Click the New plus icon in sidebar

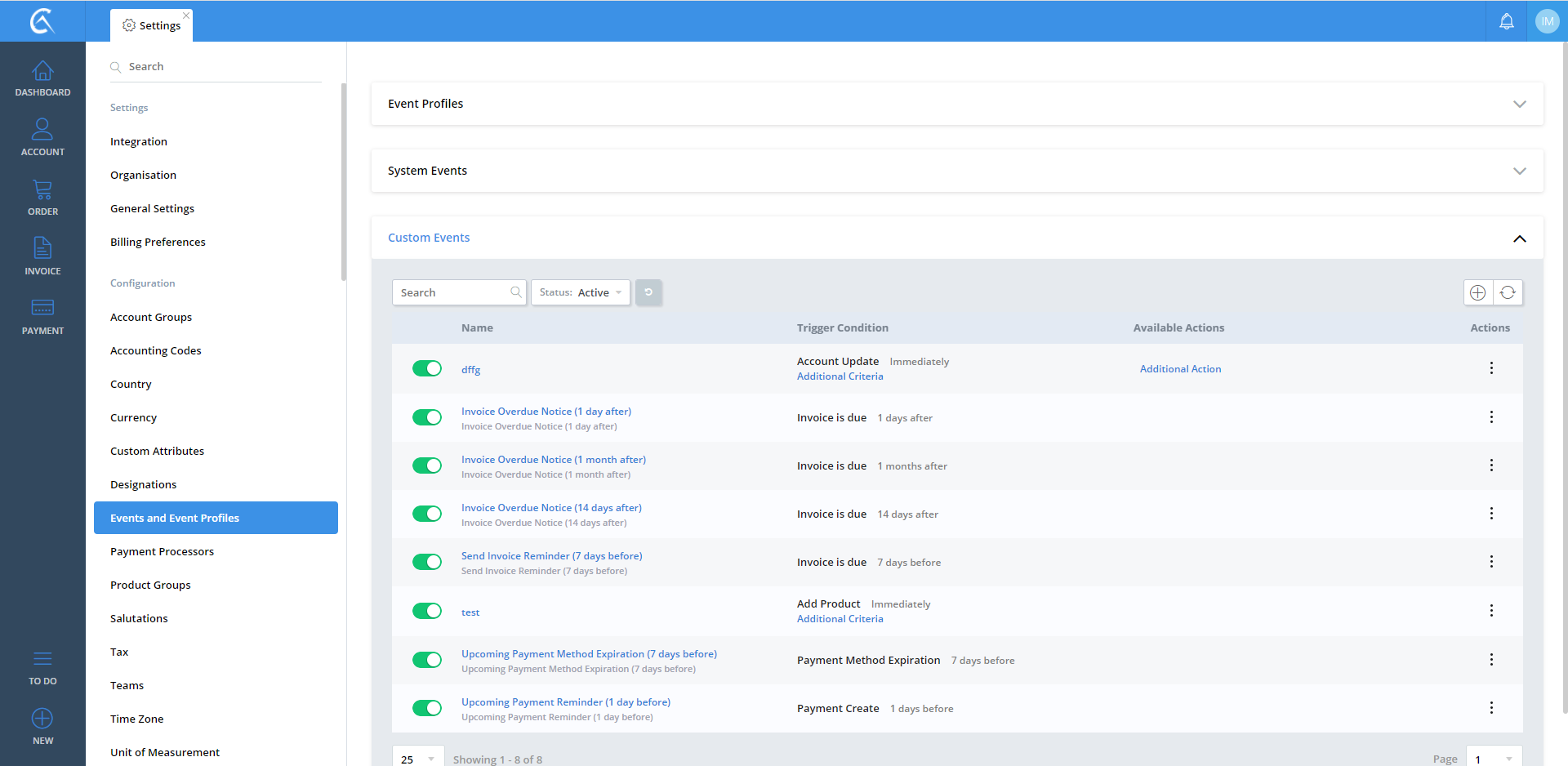[42, 719]
